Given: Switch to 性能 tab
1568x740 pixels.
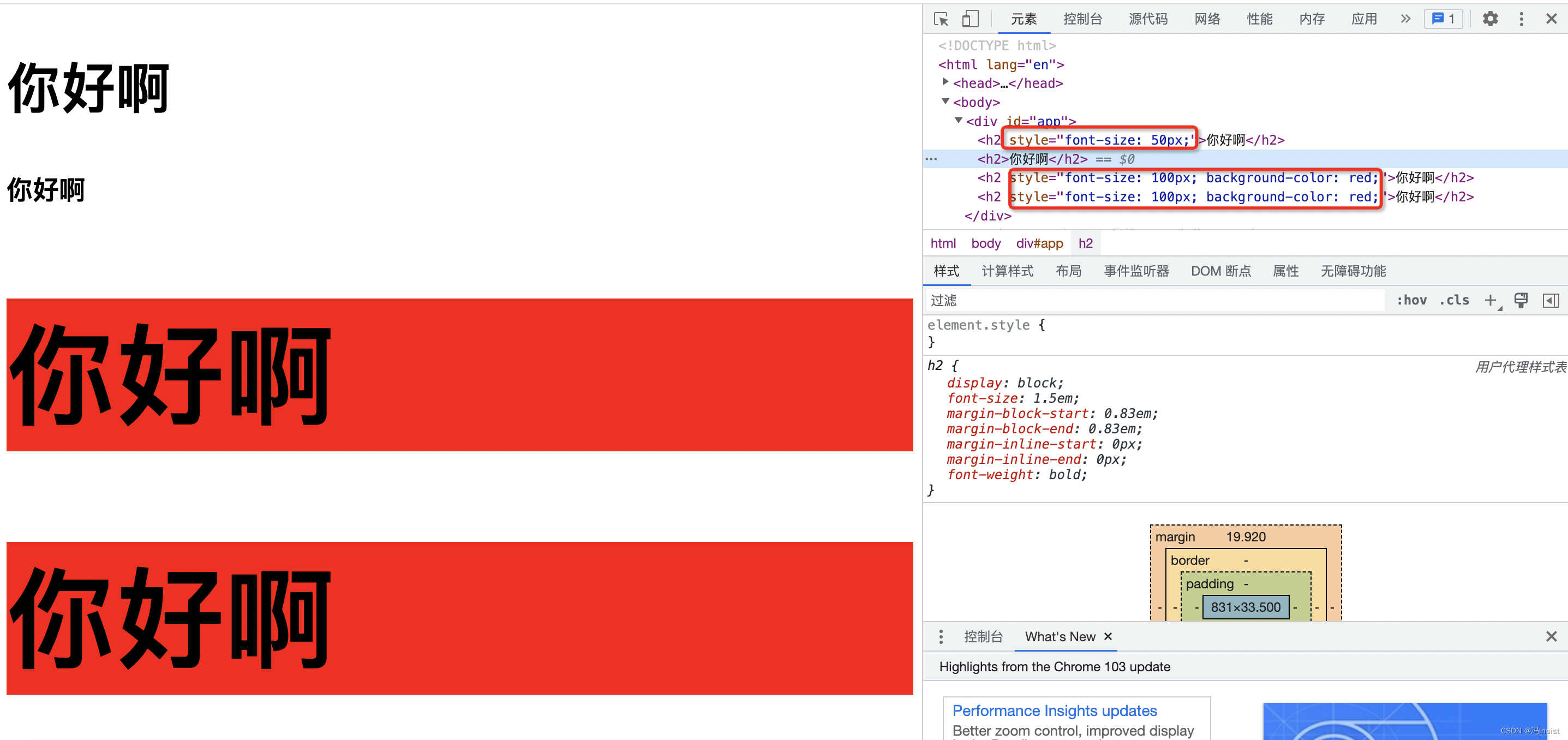Looking at the screenshot, I should pyautogui.click(x=1259, y=19).
